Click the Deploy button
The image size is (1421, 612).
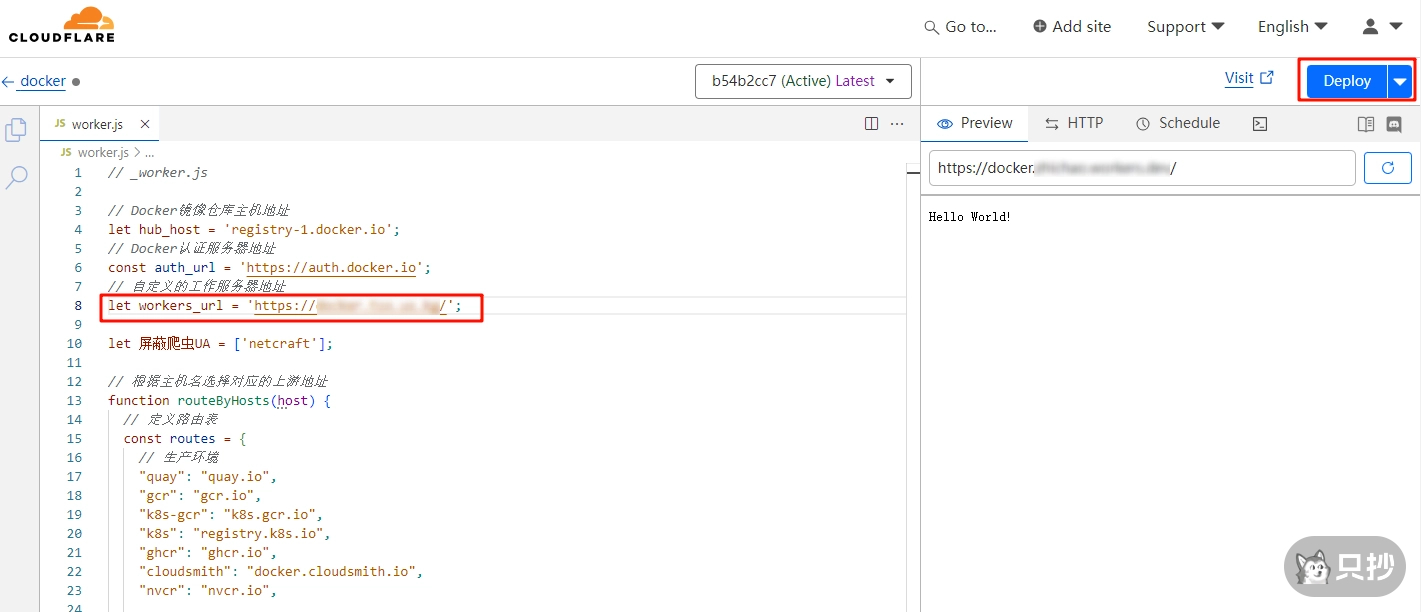[x=1346, y=81]
